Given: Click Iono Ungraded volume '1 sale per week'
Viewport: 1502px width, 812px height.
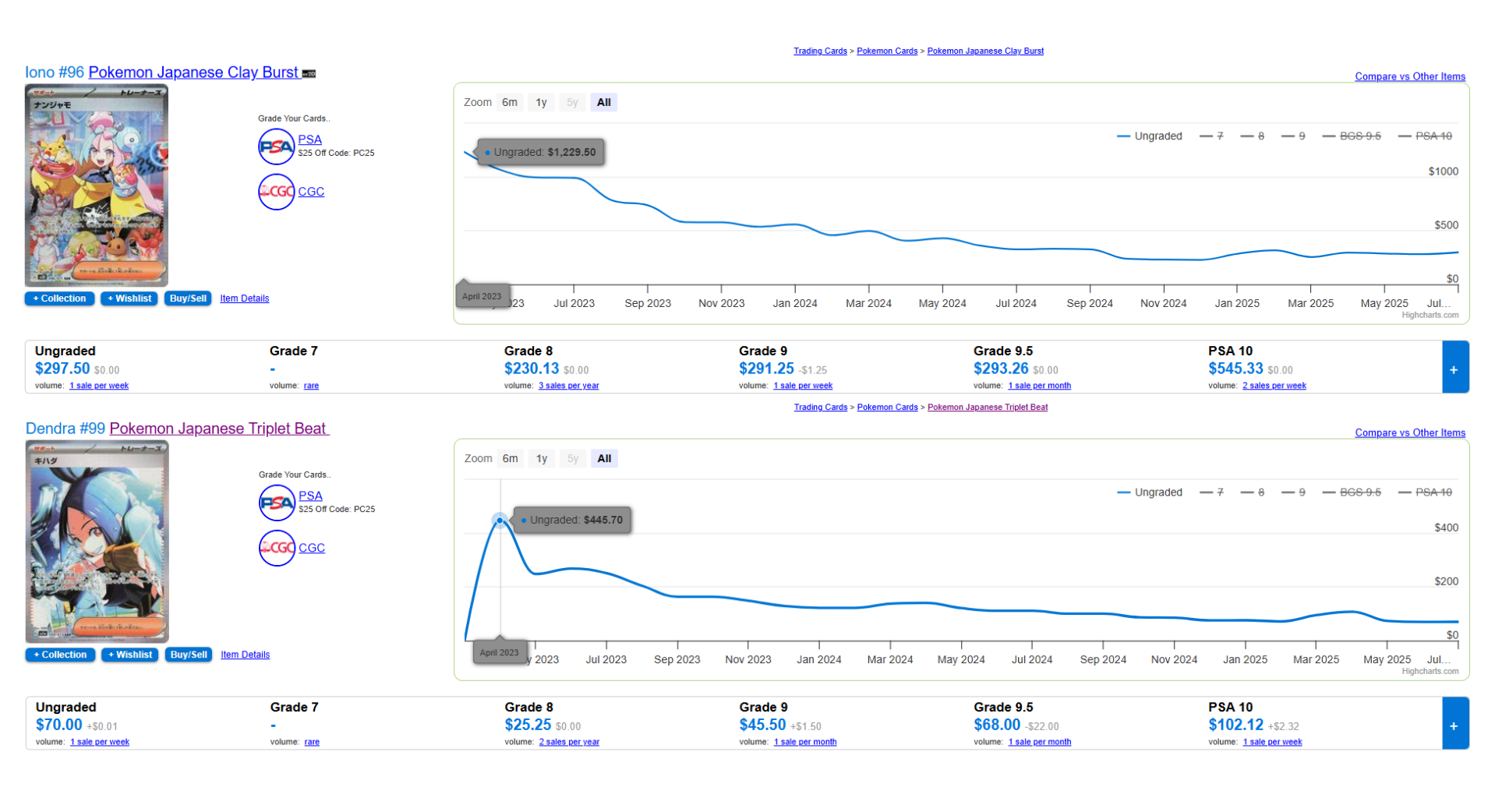Looking at the screenshot, I should point(99,386).
